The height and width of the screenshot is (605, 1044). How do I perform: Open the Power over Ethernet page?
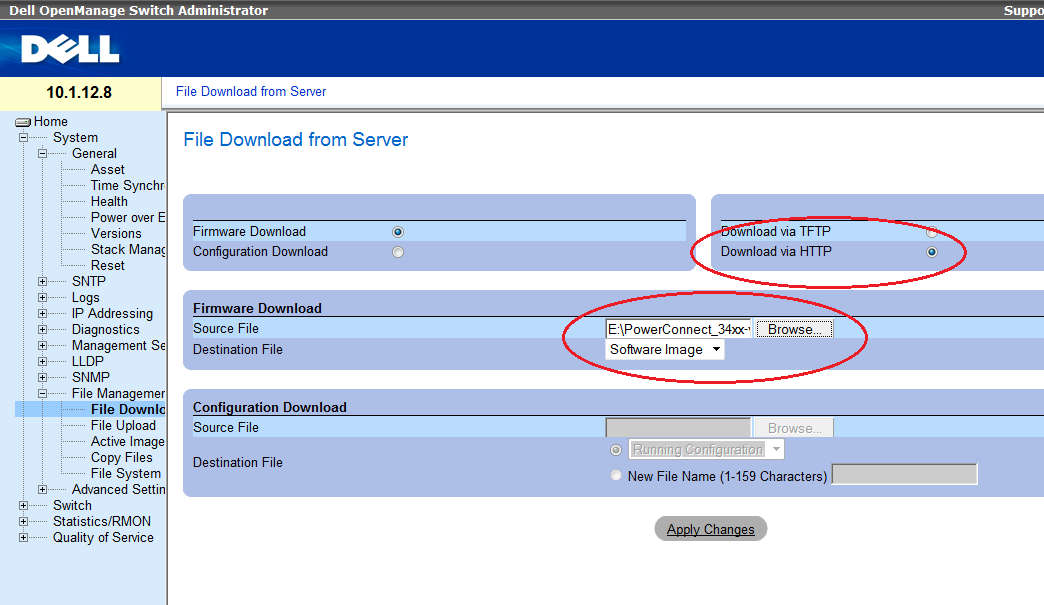(127, 218)
